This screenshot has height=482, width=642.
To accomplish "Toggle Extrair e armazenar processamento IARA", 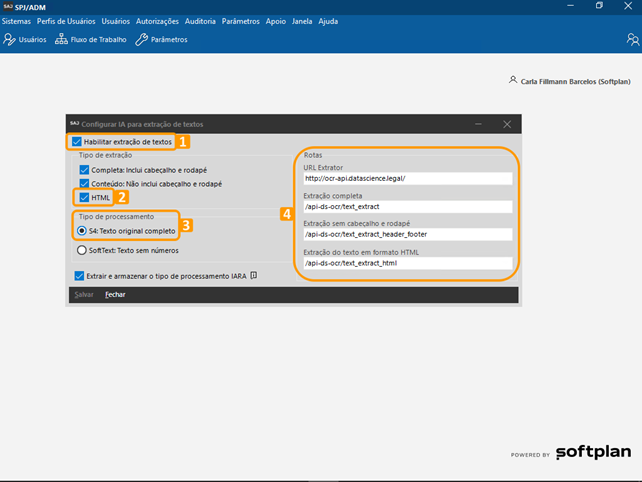I will click(x=79, y=276).
